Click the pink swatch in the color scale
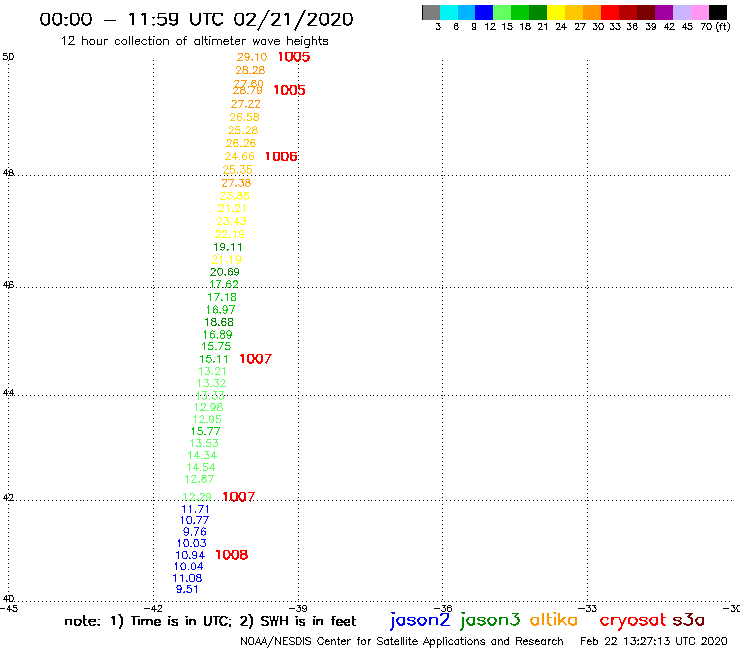The image size is (740, 650). 700,13
